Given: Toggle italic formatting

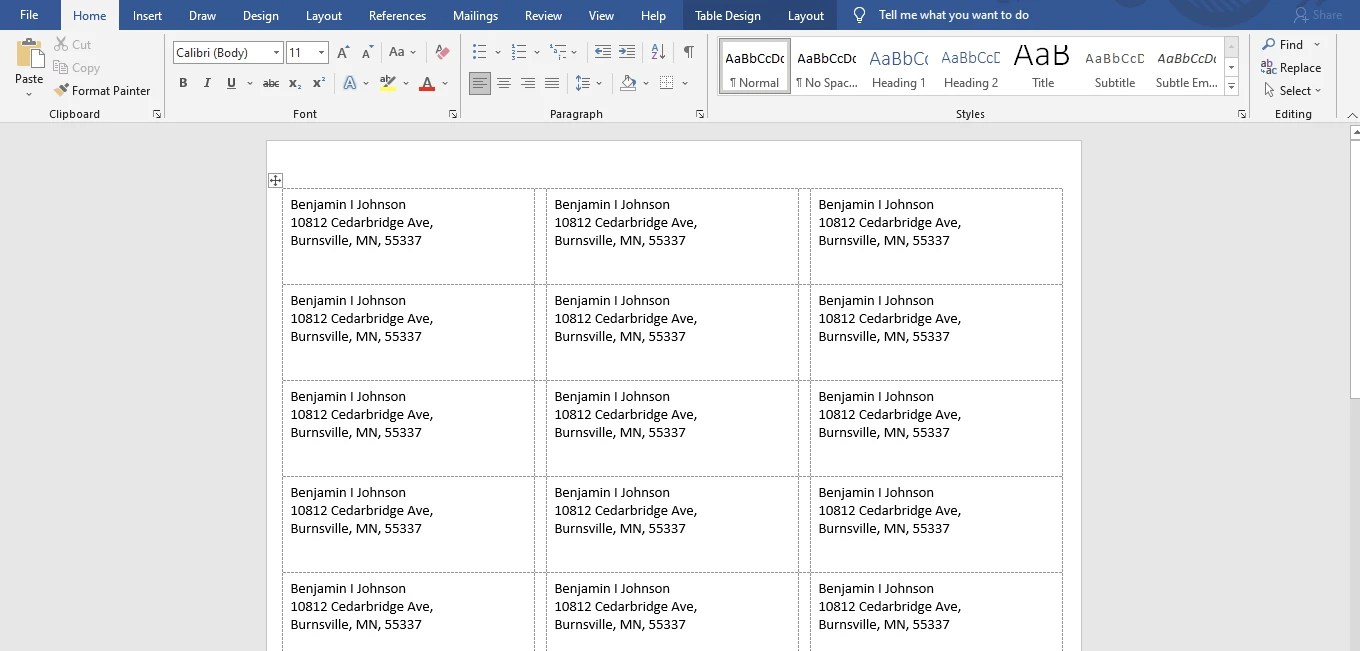Looking at the screenshot, I should coord(207,83).
